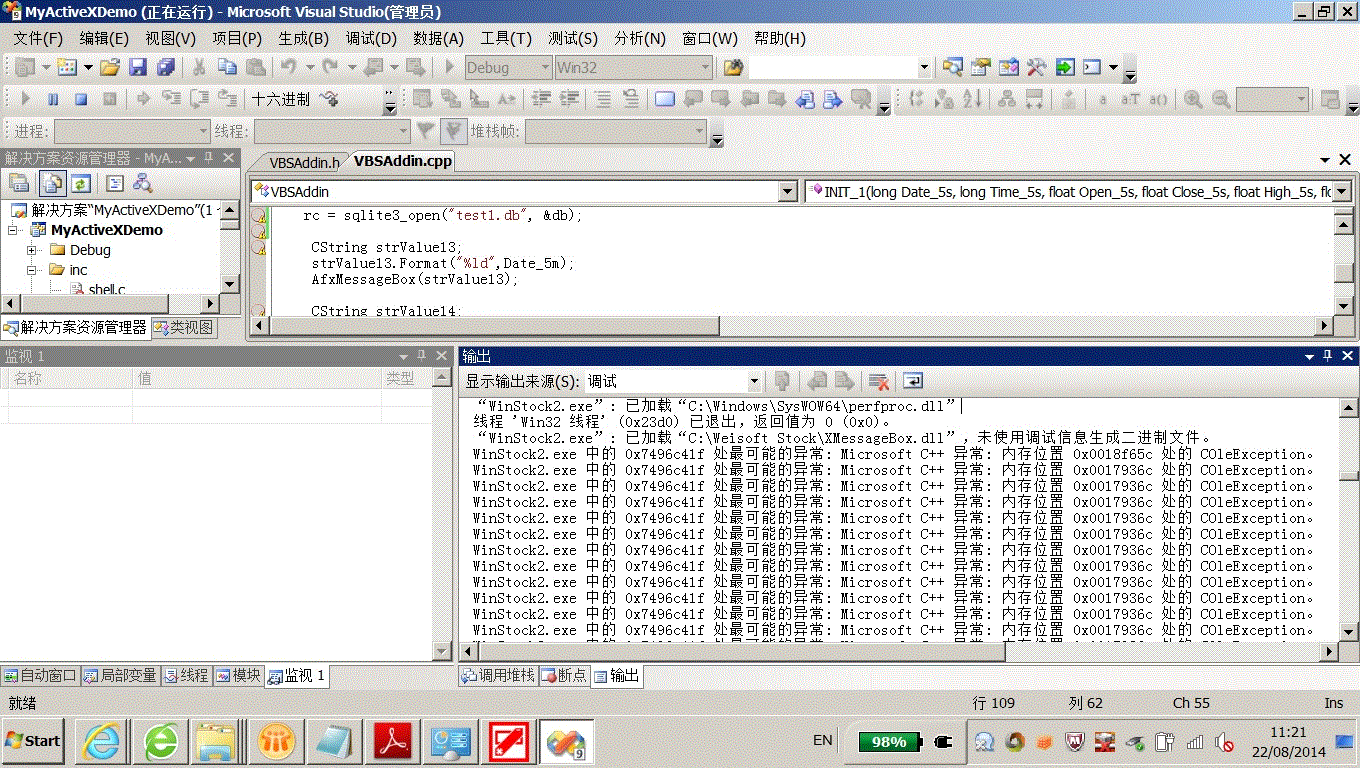
Task: Expand the Debug folder in the solution tree
Action: click(x=33, y=250)
